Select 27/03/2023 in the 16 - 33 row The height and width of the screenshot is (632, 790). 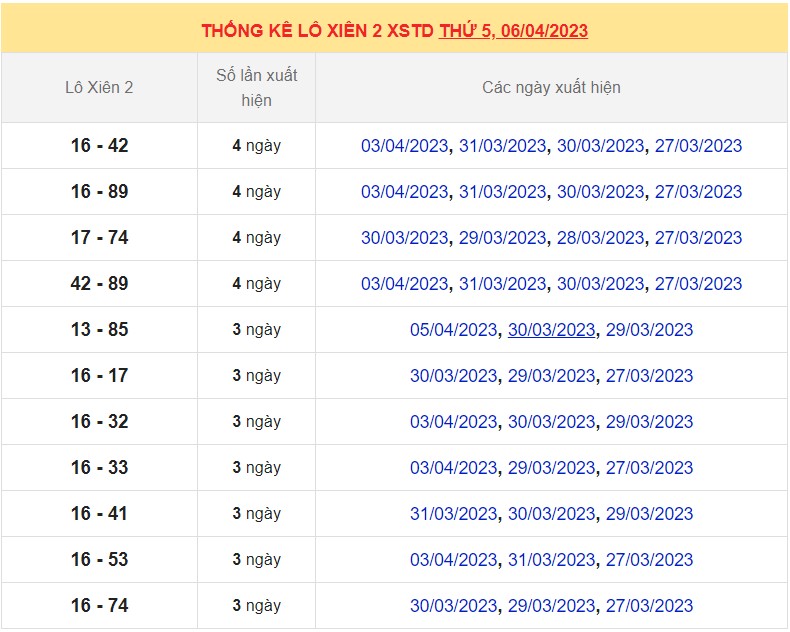[649, 468]
